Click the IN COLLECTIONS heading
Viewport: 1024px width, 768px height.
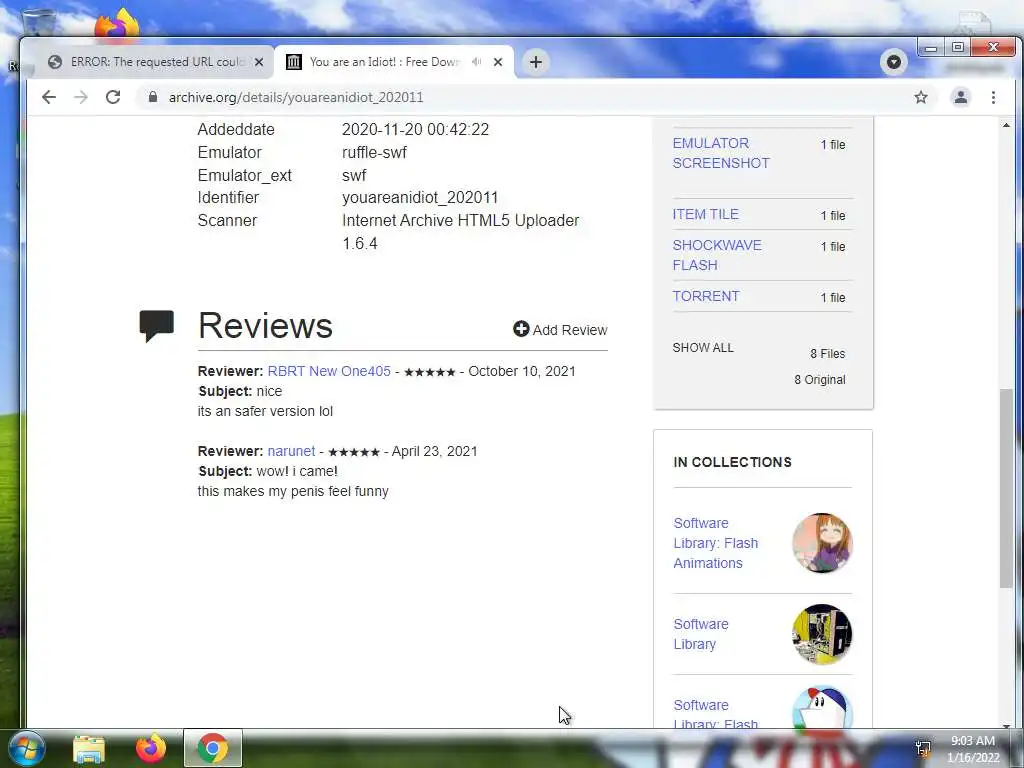(732, 462)
